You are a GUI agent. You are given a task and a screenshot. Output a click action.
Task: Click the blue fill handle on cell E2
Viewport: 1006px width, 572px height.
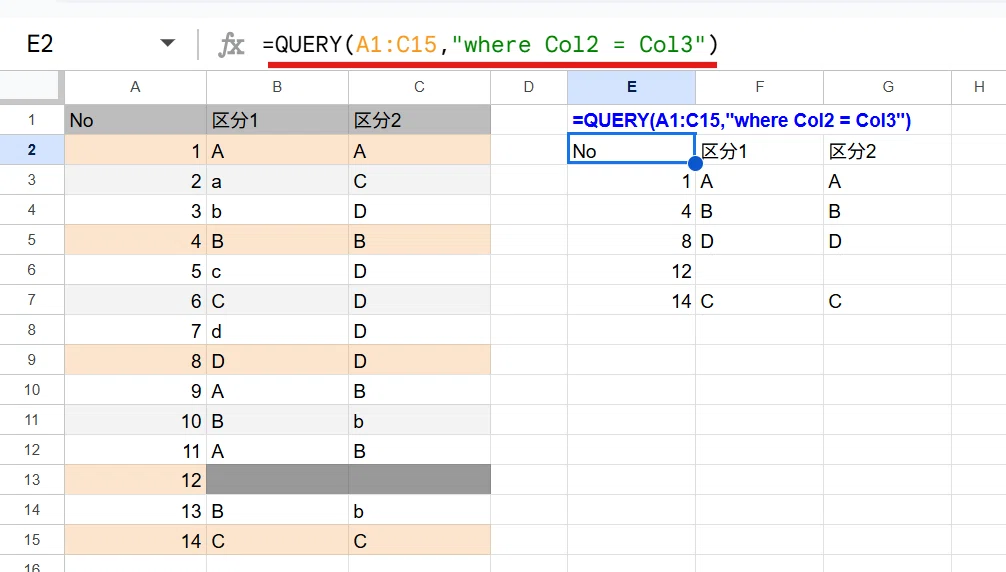(x=695, y=163)
